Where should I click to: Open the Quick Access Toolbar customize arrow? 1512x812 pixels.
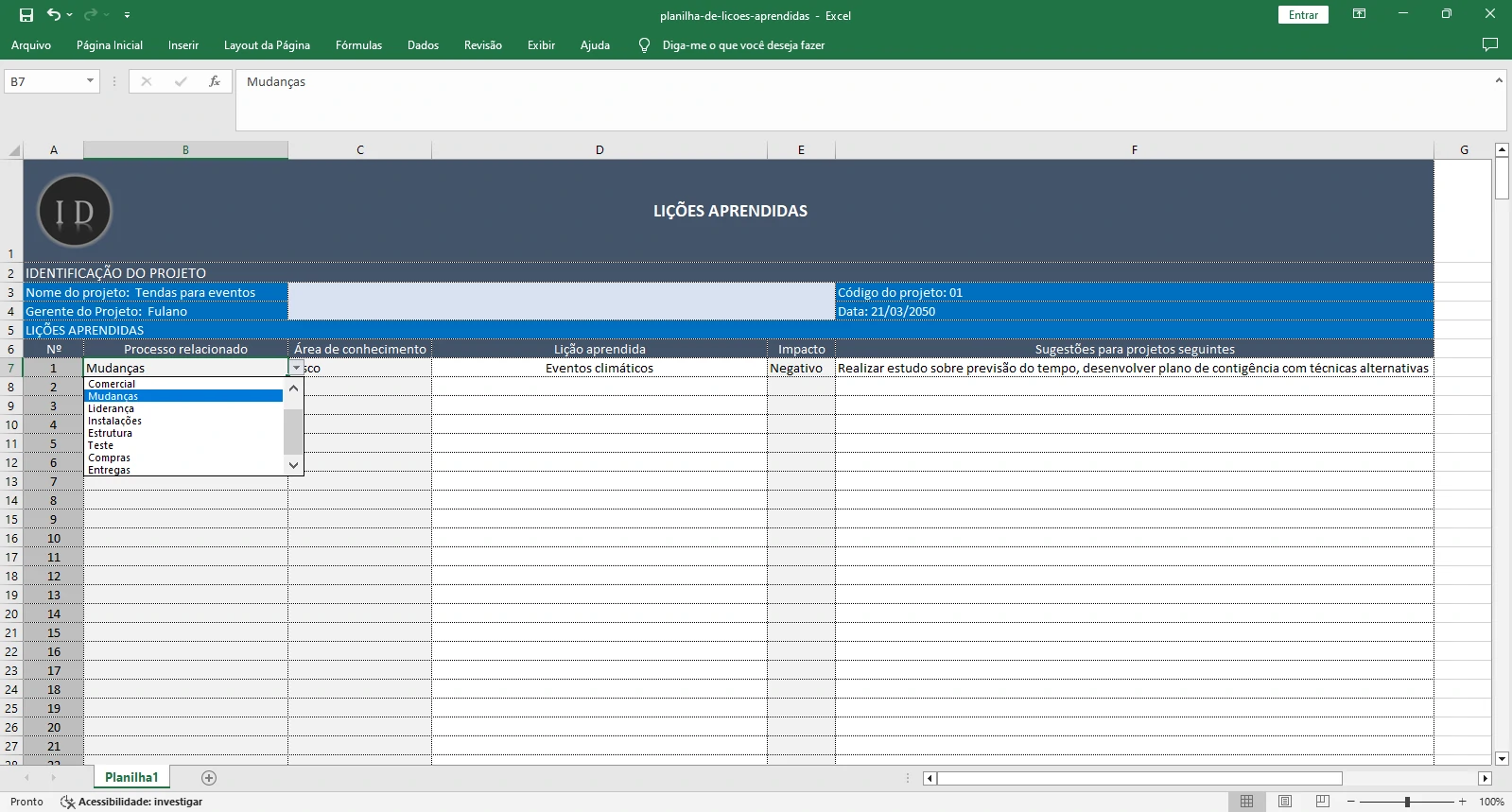point(127,15)
